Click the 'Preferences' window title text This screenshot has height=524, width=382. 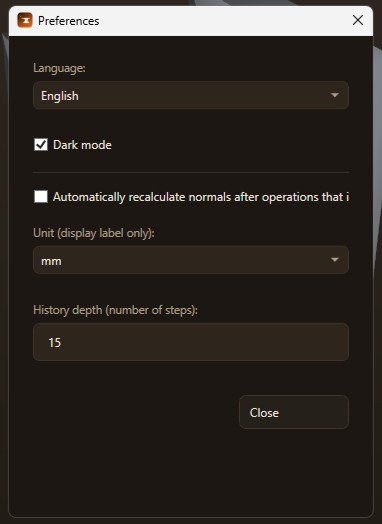pos(69,21)
